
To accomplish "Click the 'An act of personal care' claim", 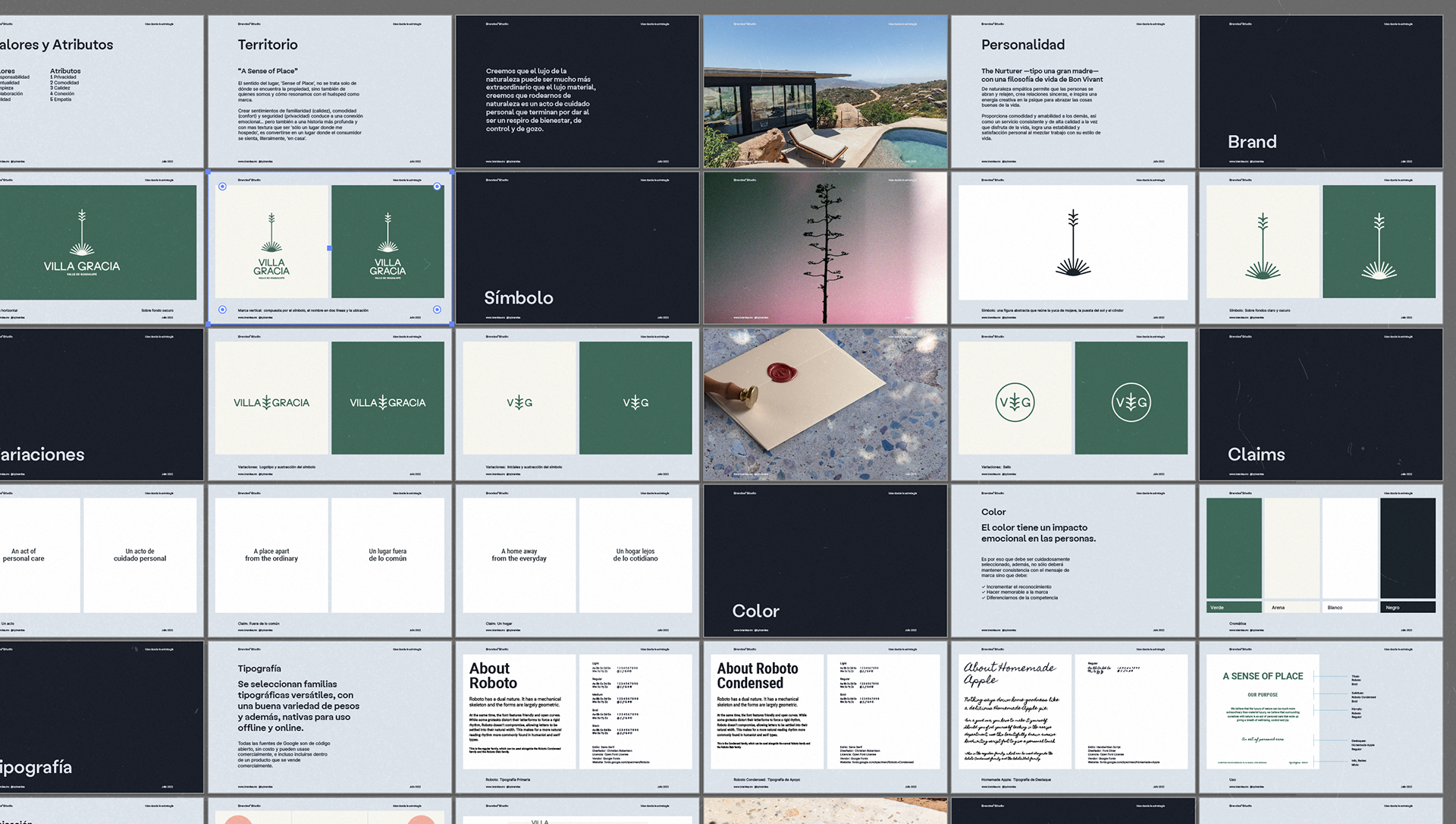I will (x=24, y=555).
